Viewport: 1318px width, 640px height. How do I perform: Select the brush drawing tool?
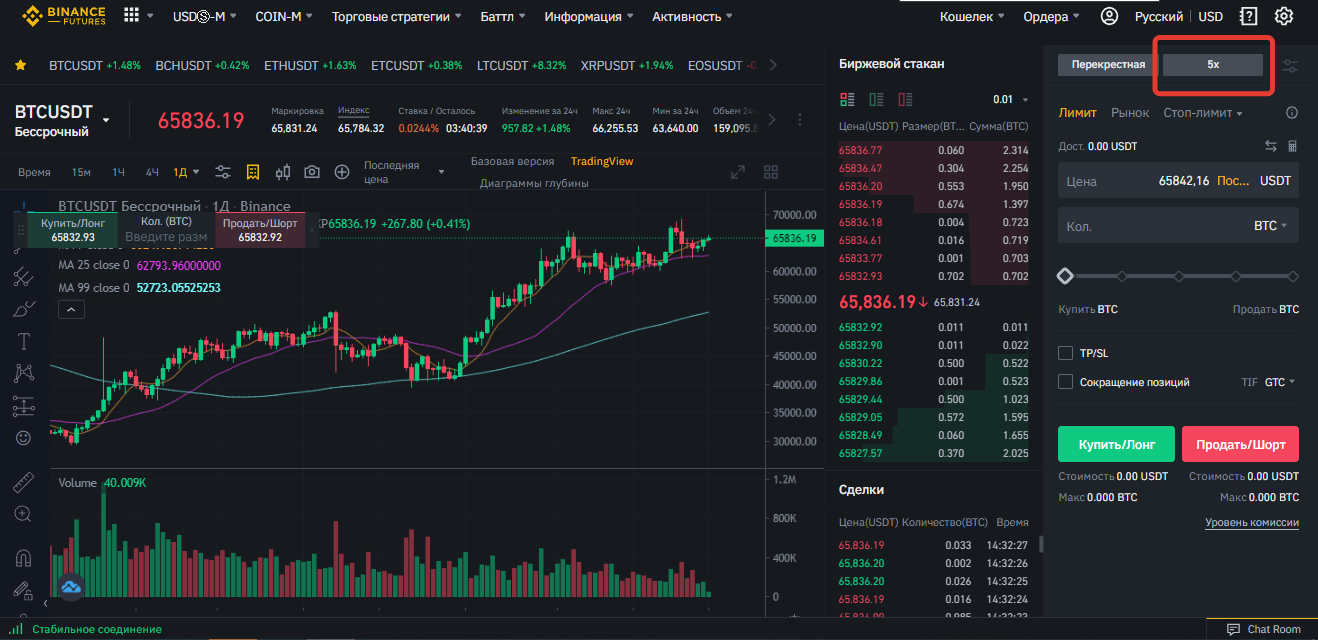point(24,309)
